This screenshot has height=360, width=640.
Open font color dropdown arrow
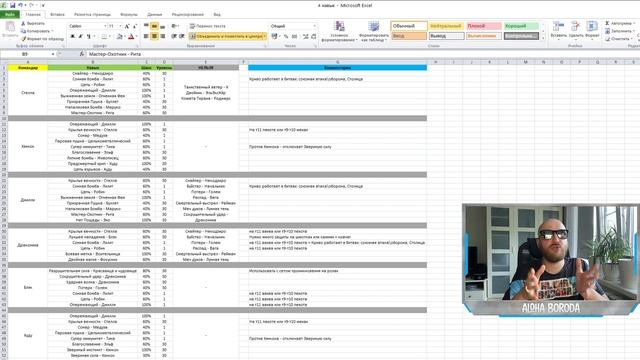pyautogui.click(x=136, y=36)
